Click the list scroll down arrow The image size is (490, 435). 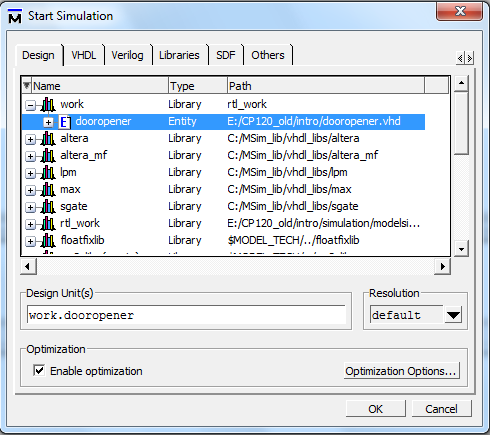coord(461,249)
